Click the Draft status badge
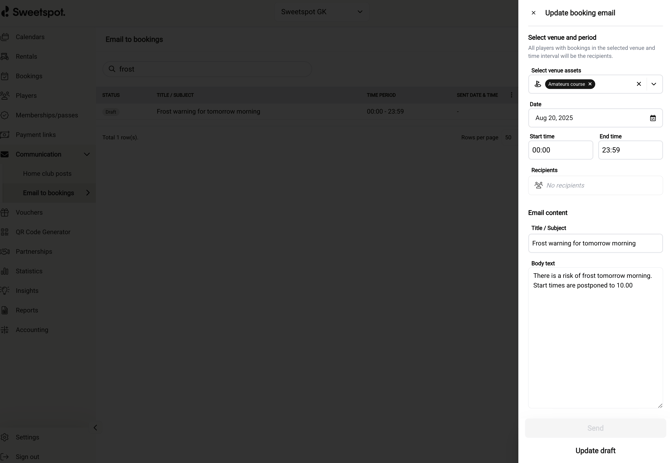670x463 pixels. coord(111,112)
